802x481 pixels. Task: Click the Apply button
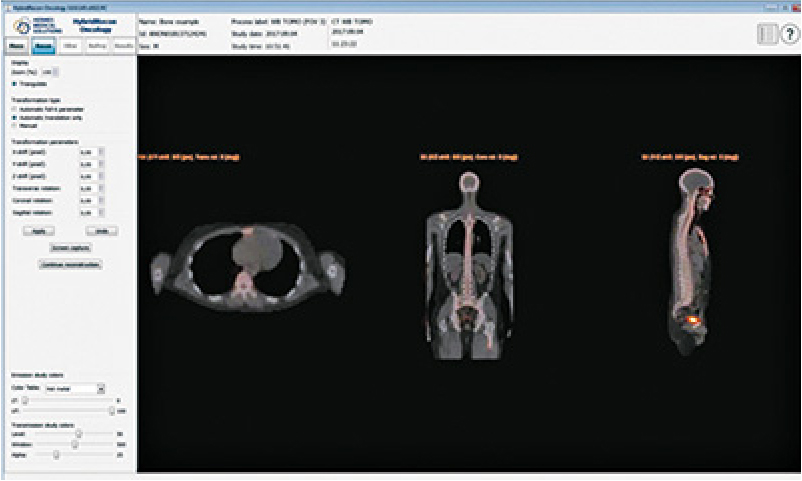pos(39,231)
